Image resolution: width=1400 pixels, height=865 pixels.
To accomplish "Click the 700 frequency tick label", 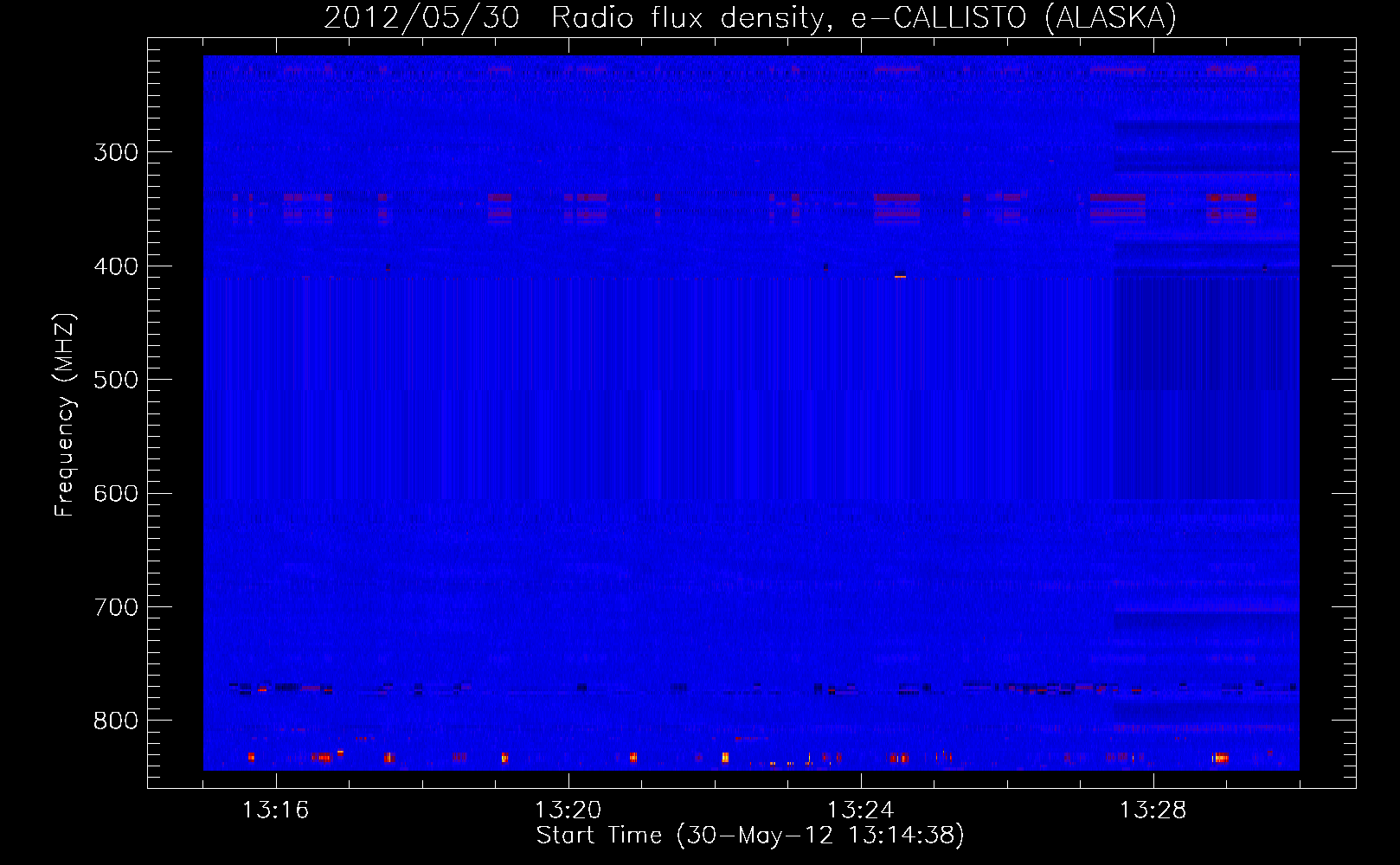I will click(x=116, y=607).
